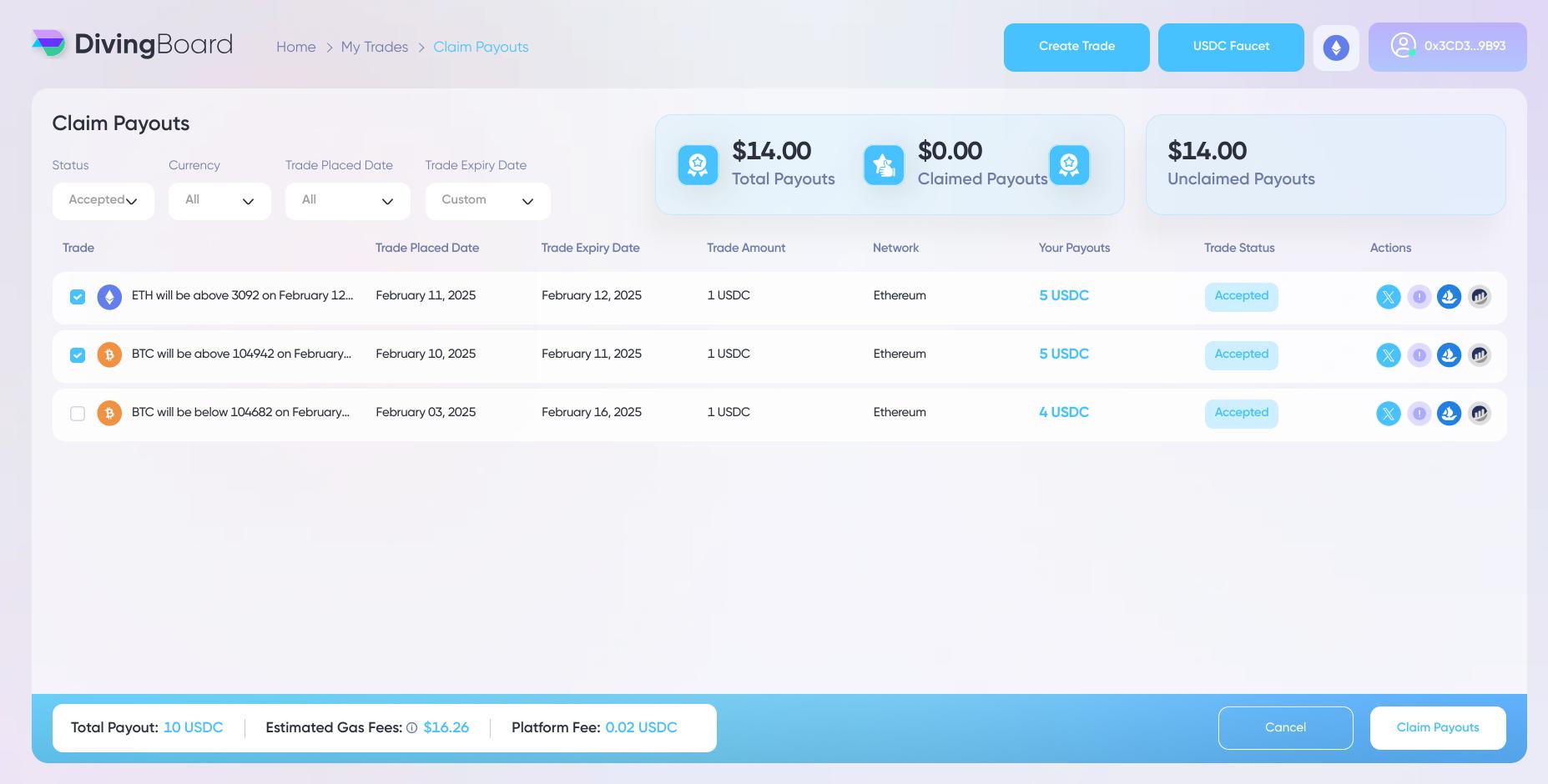The width and height of the screenshot is (1548, 784).
Task: Uncheck the BTC above 104942 trade checkbox
Action: pyautogui.click(x=78, y=355)
